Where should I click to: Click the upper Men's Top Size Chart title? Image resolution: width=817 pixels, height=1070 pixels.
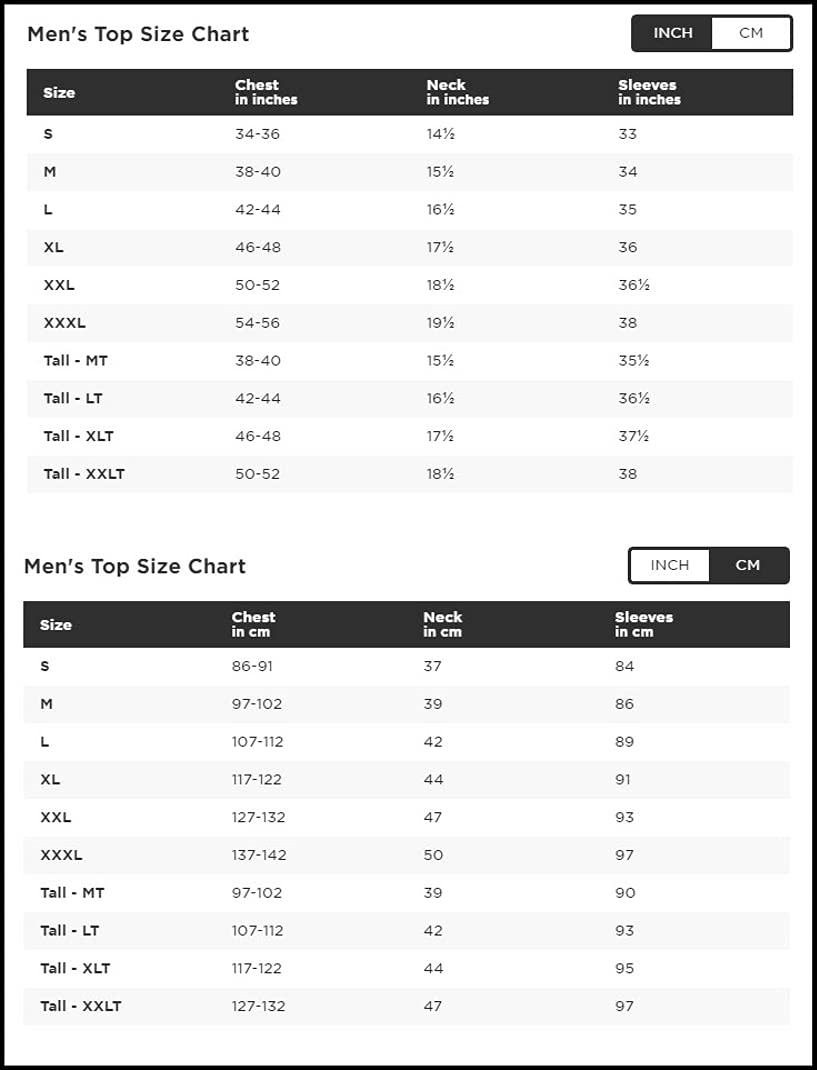tap(138, 34)
